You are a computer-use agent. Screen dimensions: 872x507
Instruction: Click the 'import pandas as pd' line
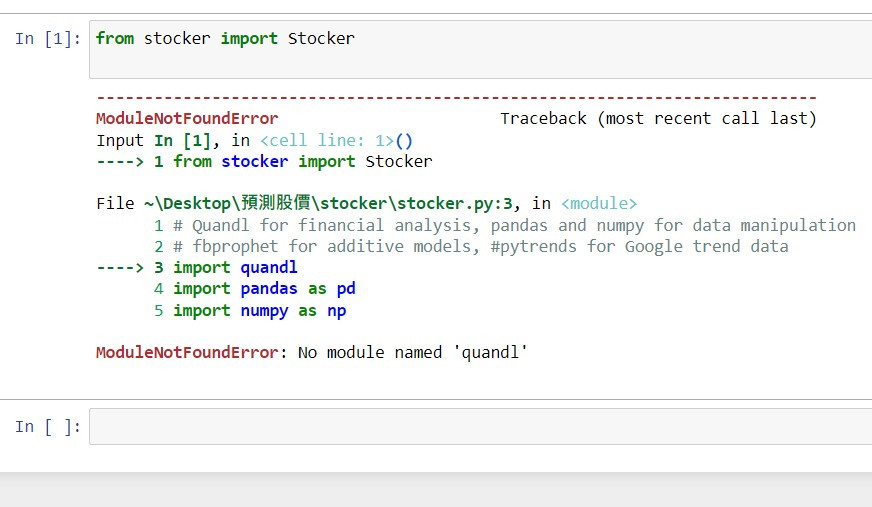pos(264,289)
